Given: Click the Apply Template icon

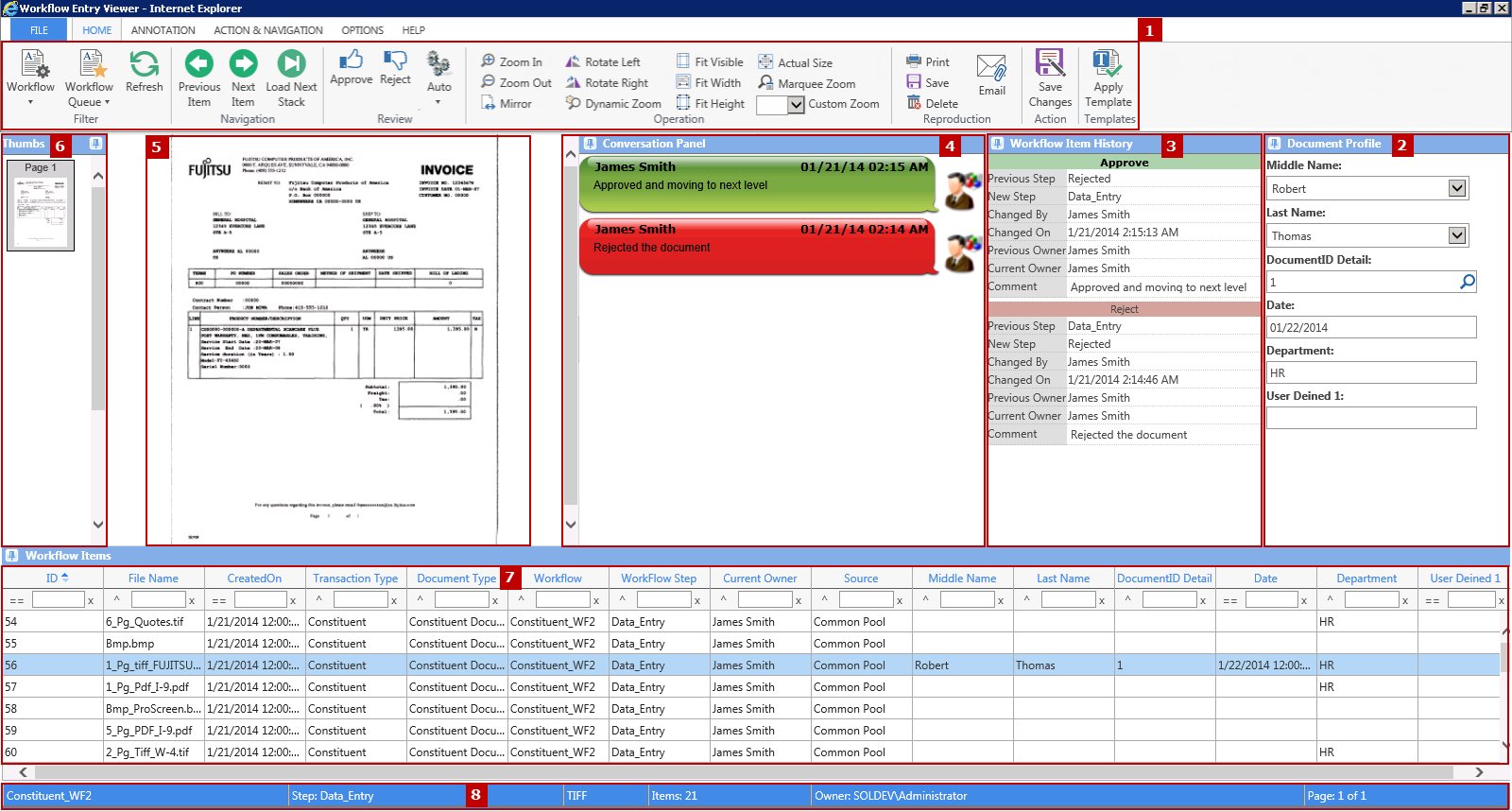Looking at the screenshot, I should [1108, 63].
